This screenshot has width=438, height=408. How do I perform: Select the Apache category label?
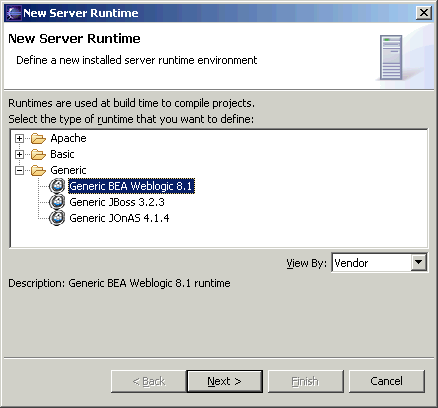tap(68, 138)
